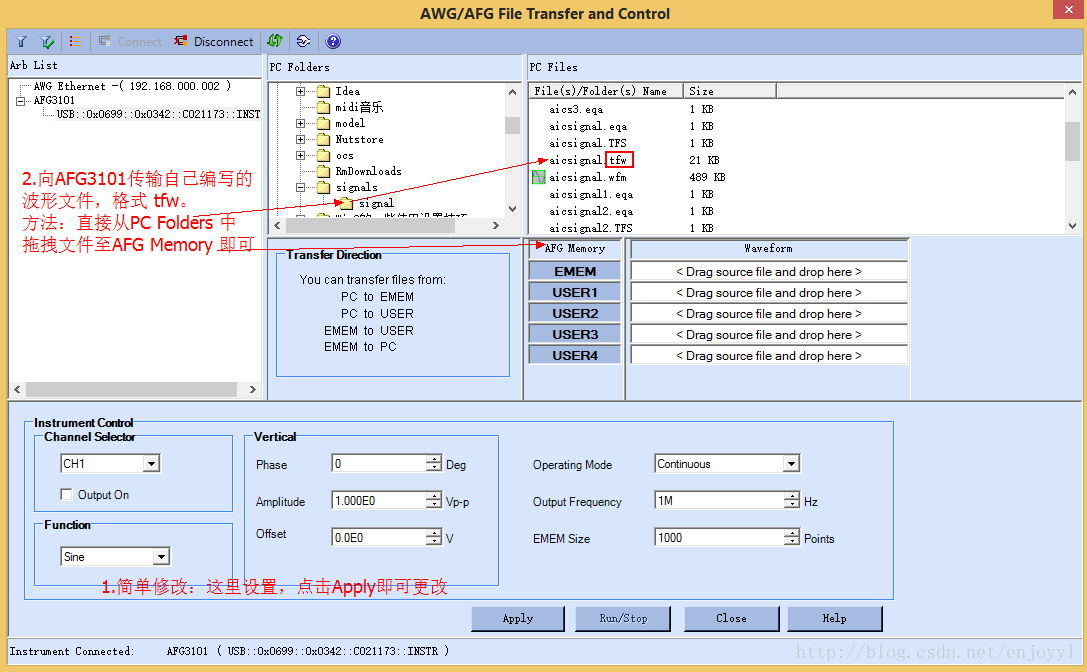Select file aicsignal1.eqa
The height and width of the screenshot is (672, 1087).
(x=591, y=195)
